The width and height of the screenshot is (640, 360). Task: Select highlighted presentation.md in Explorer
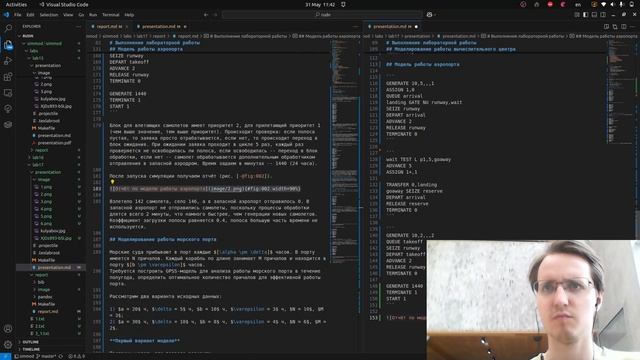51,267
